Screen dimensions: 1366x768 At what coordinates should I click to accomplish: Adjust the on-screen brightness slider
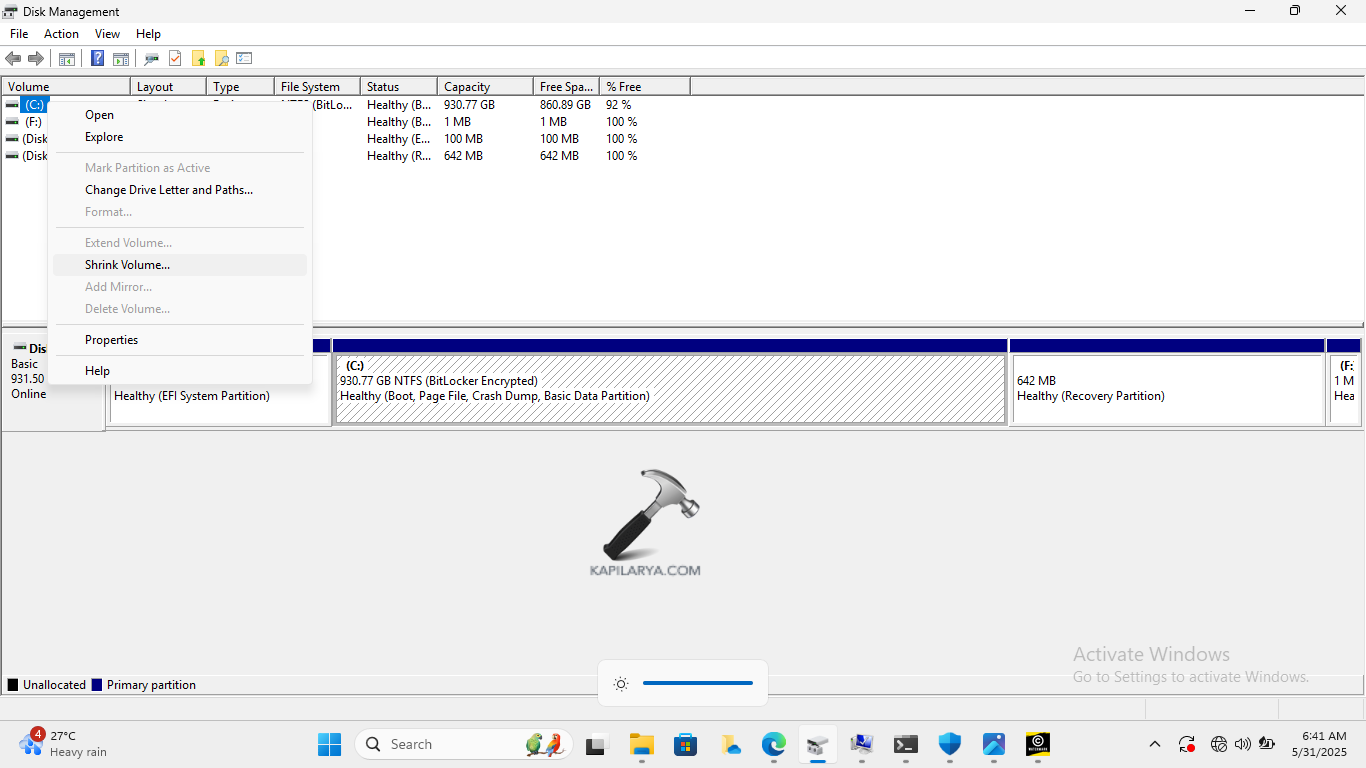click(x=698, y=683)
